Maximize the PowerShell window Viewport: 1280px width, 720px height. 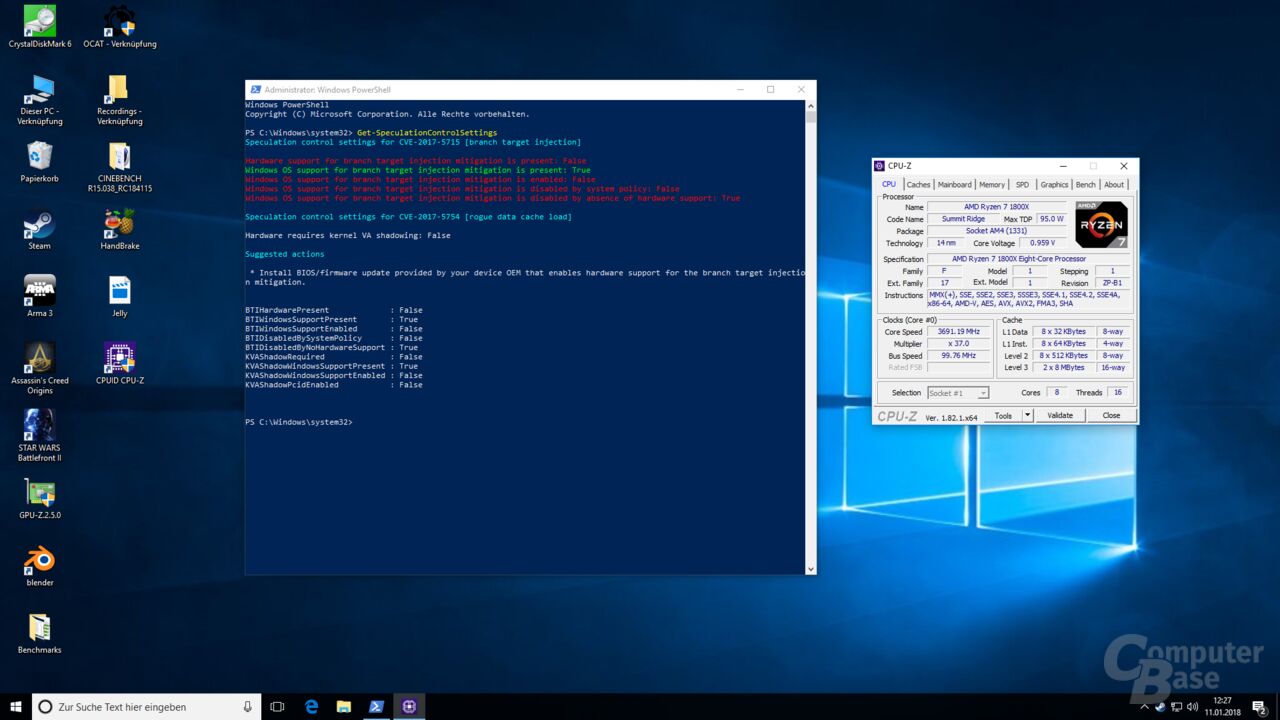point(770,89)
